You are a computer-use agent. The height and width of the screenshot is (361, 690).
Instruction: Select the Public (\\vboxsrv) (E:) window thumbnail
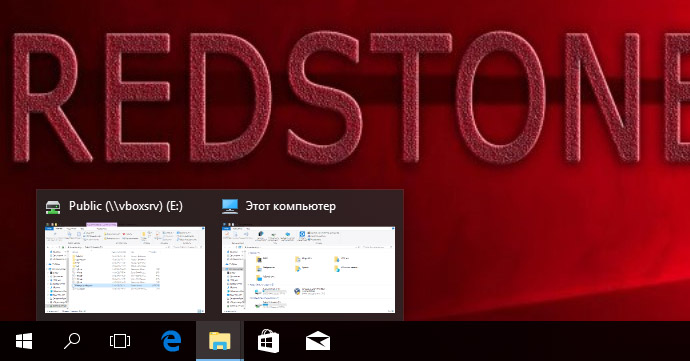tap(125, 269)
